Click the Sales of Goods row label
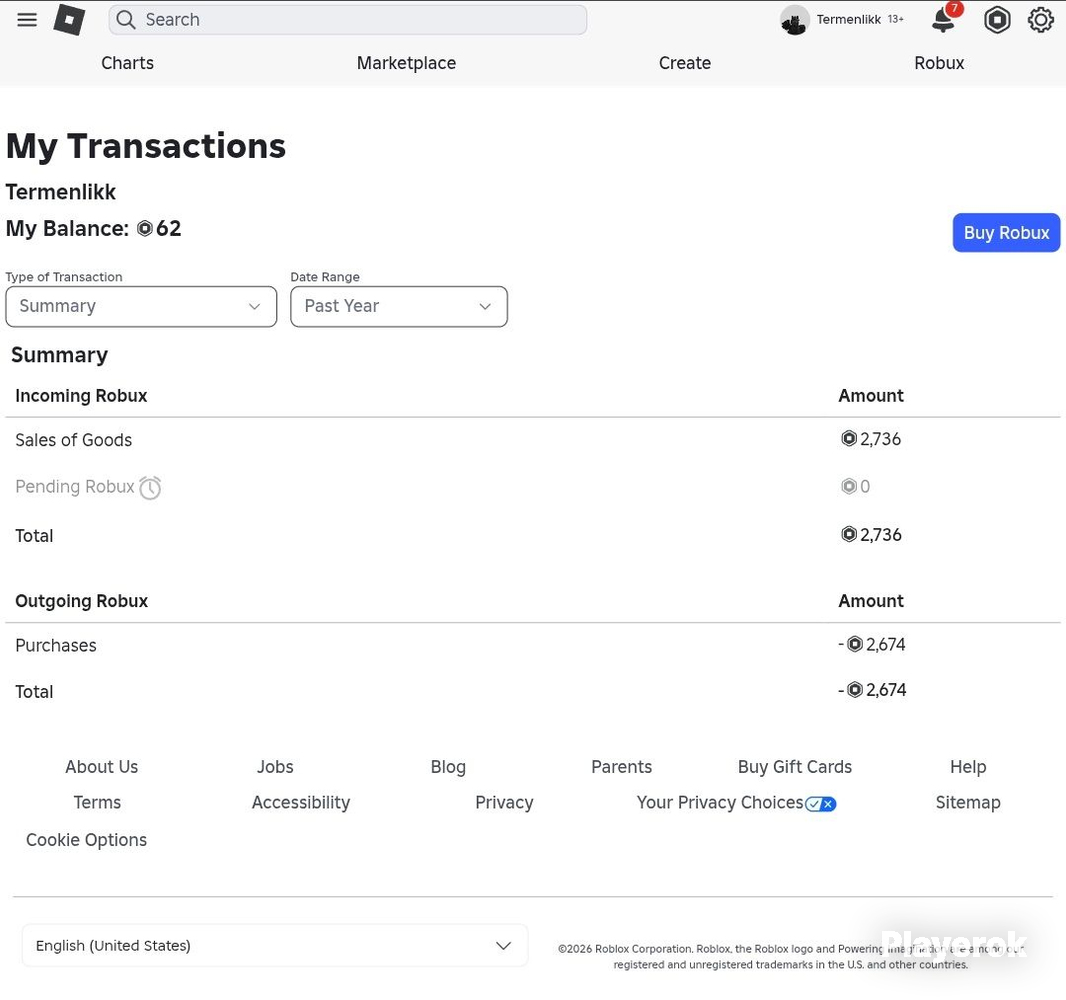1066x1000 pixels. pyautogui.click(x=73, y=440)
